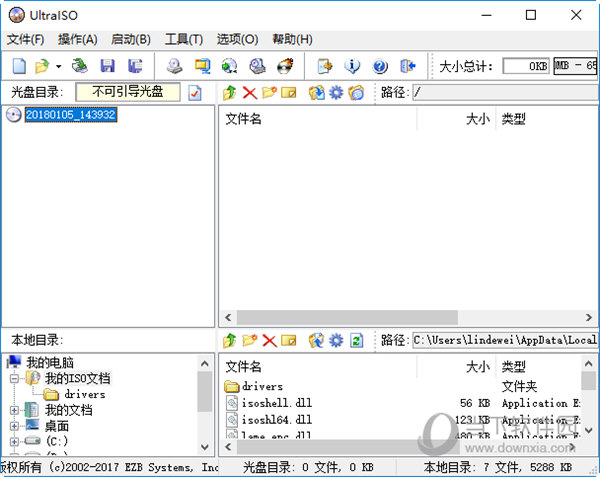Expand the (C:) drive node

pyautogui.click(x=14, y=441)
